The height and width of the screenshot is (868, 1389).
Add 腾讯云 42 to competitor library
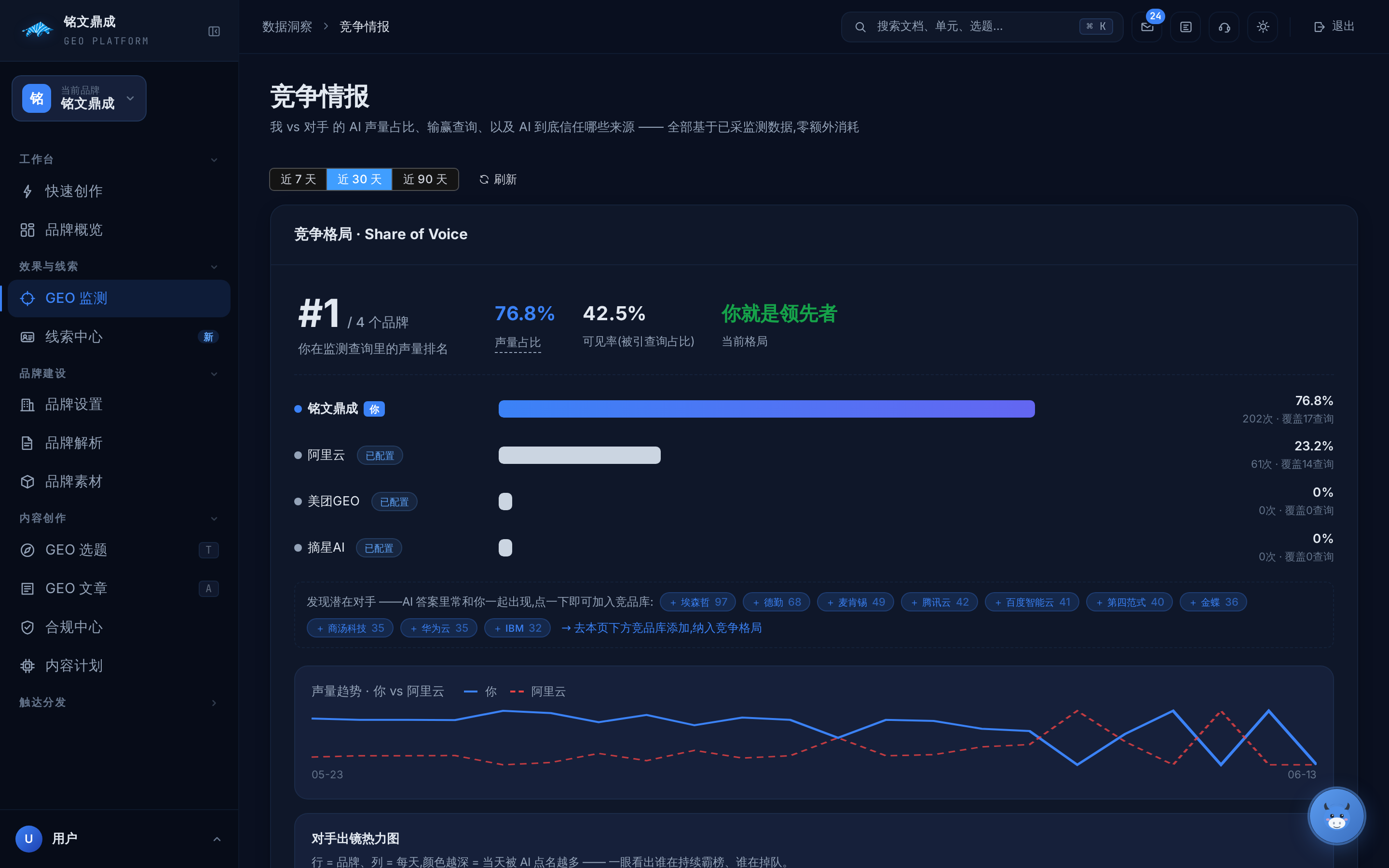point(939,602)
